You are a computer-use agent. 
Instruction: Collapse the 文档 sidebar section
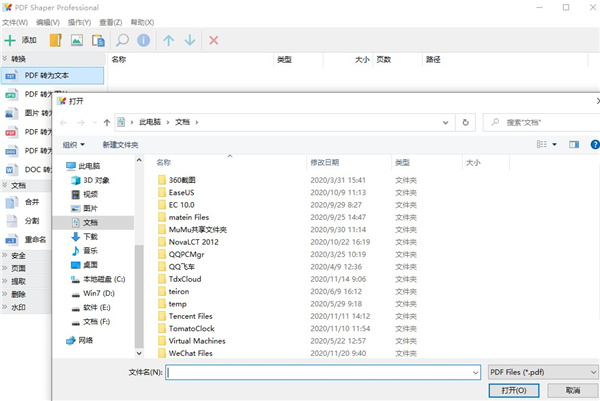click(5, 186)
